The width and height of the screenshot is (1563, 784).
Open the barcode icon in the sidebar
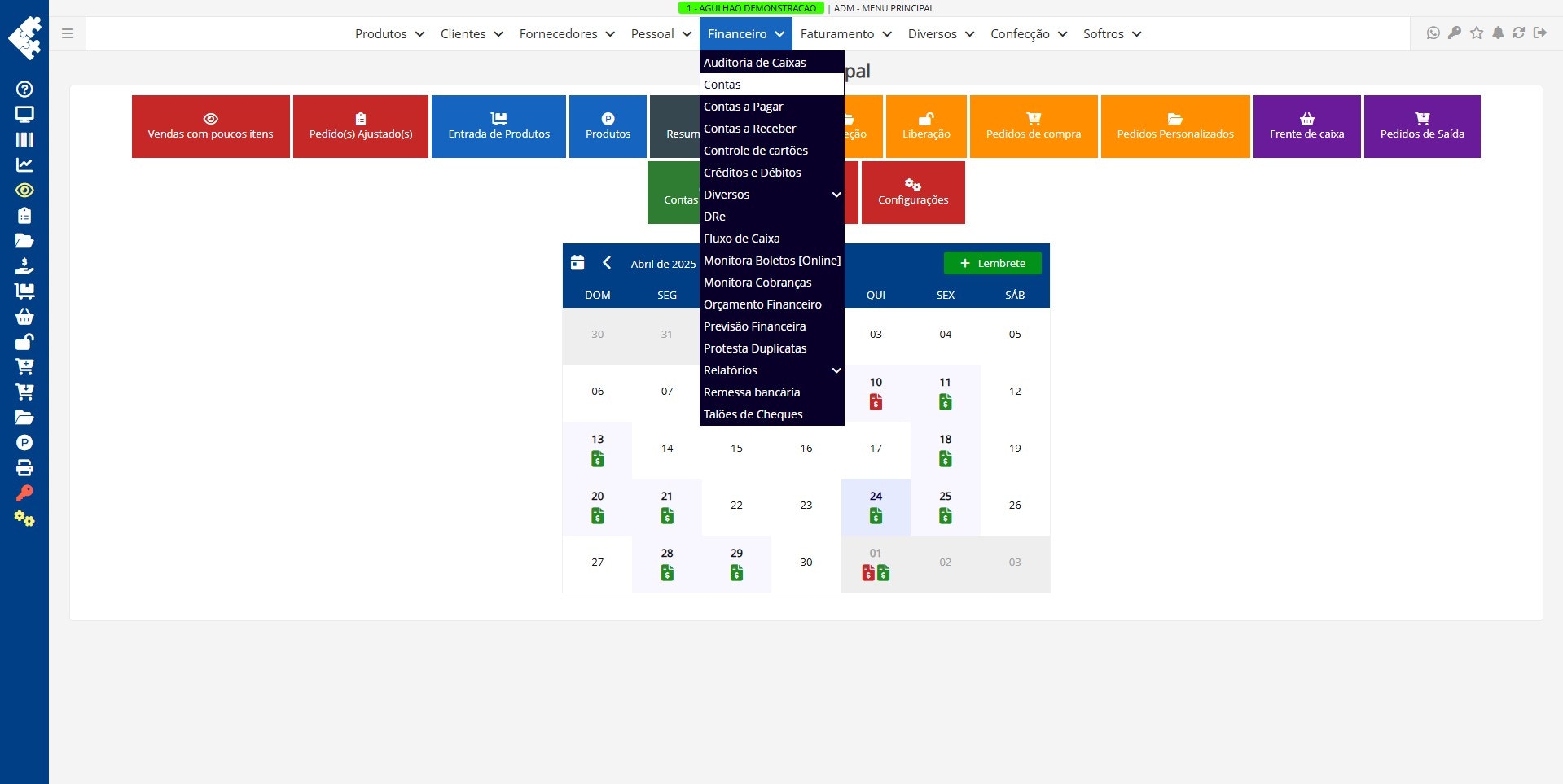[24, 140]
